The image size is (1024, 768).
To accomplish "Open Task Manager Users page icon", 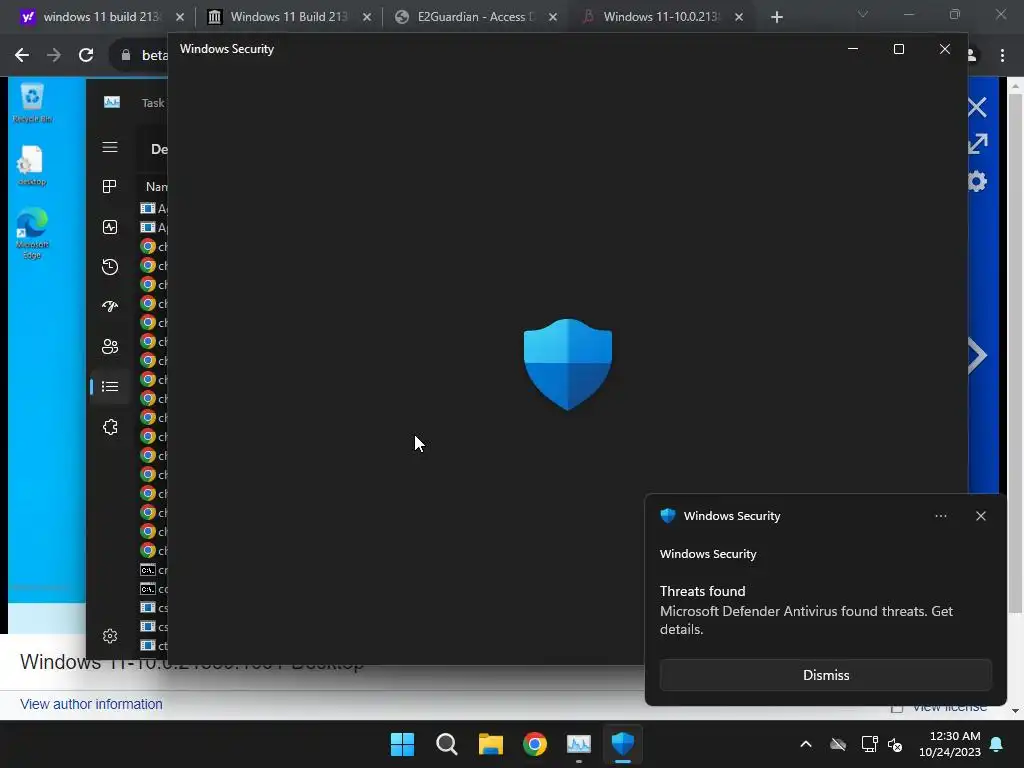I will [110, 347].
